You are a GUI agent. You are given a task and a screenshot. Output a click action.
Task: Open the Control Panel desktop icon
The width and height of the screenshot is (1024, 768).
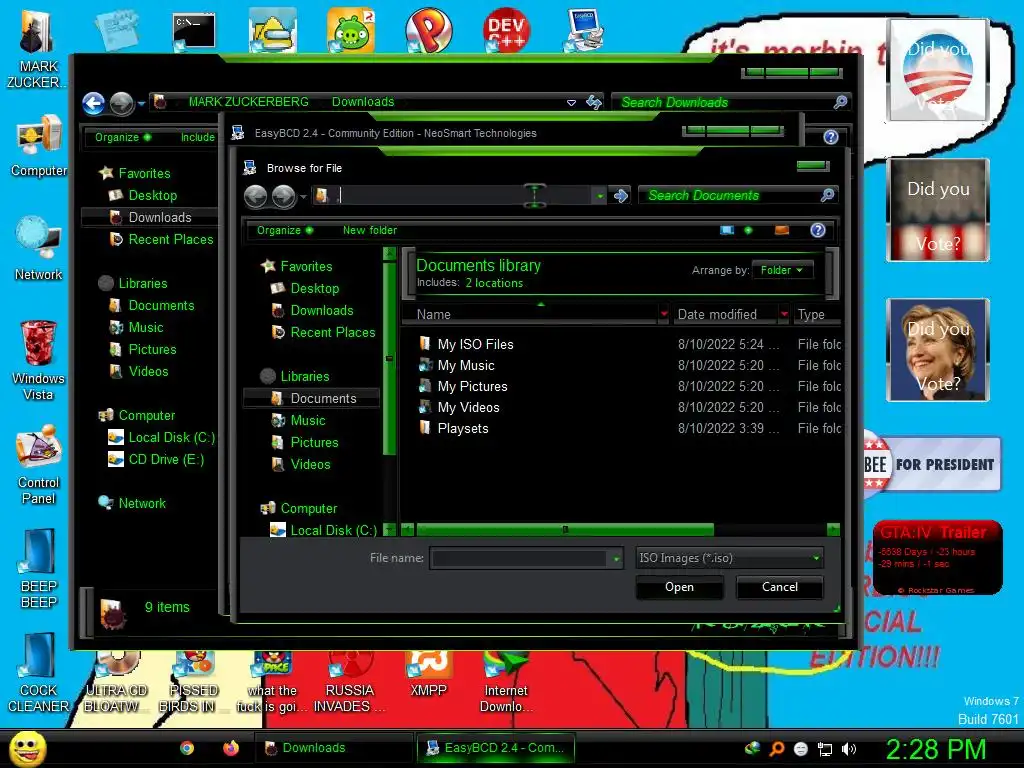pyautogui.click(x=39, y=465)
